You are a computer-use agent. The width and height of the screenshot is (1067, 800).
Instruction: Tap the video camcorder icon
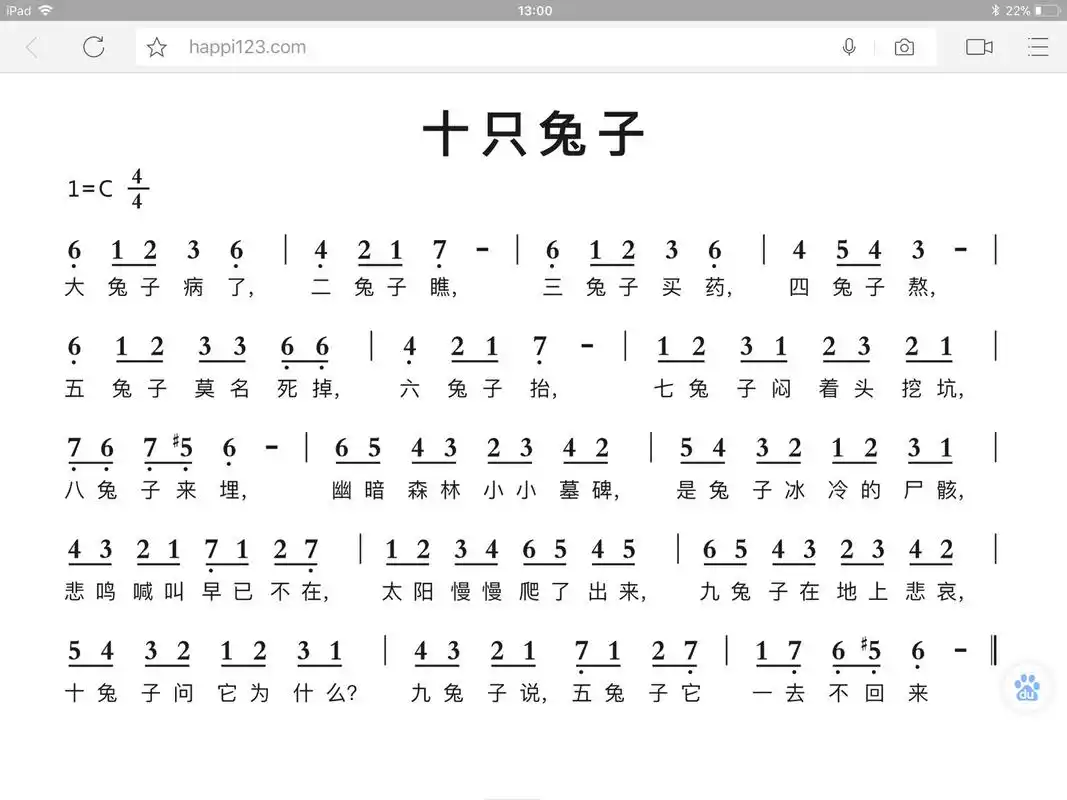979,46
